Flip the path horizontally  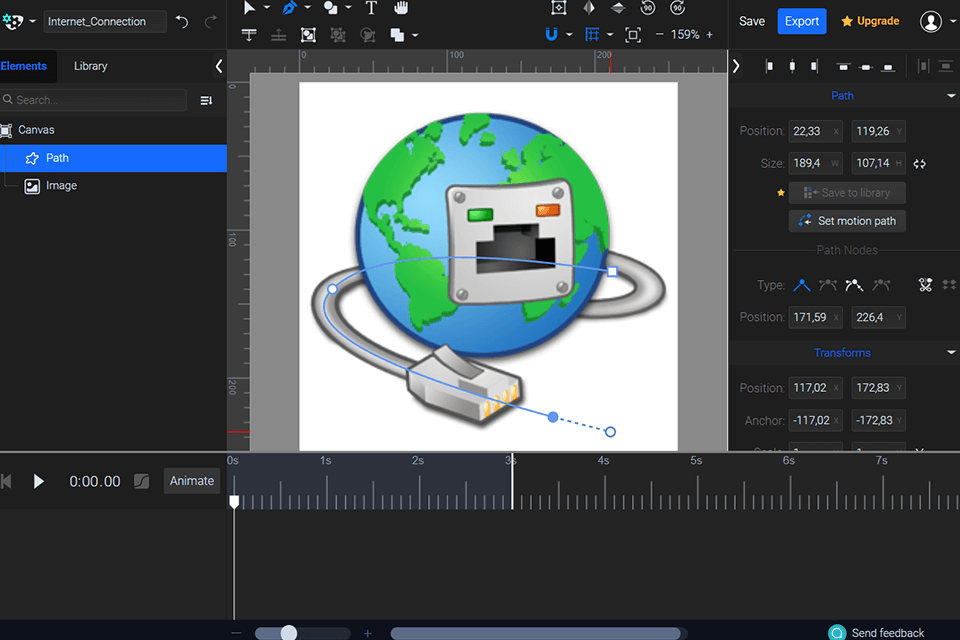[x=589, y=7]
